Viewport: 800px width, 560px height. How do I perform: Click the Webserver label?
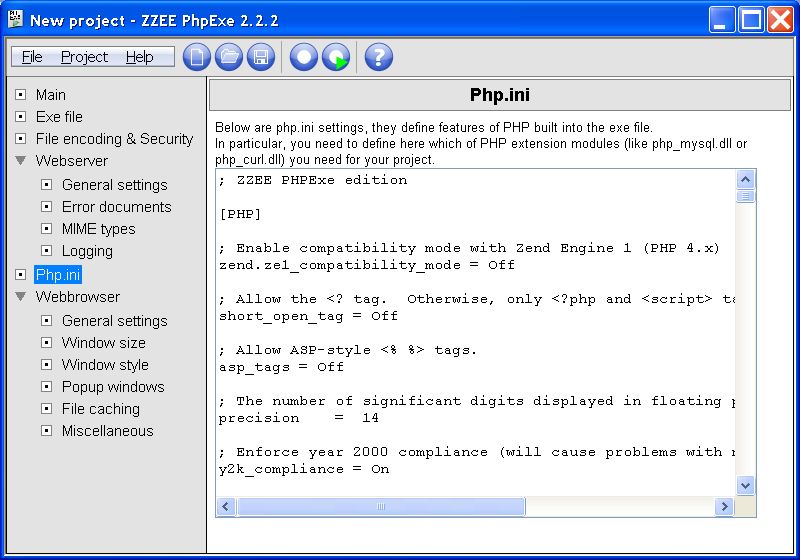71,161
